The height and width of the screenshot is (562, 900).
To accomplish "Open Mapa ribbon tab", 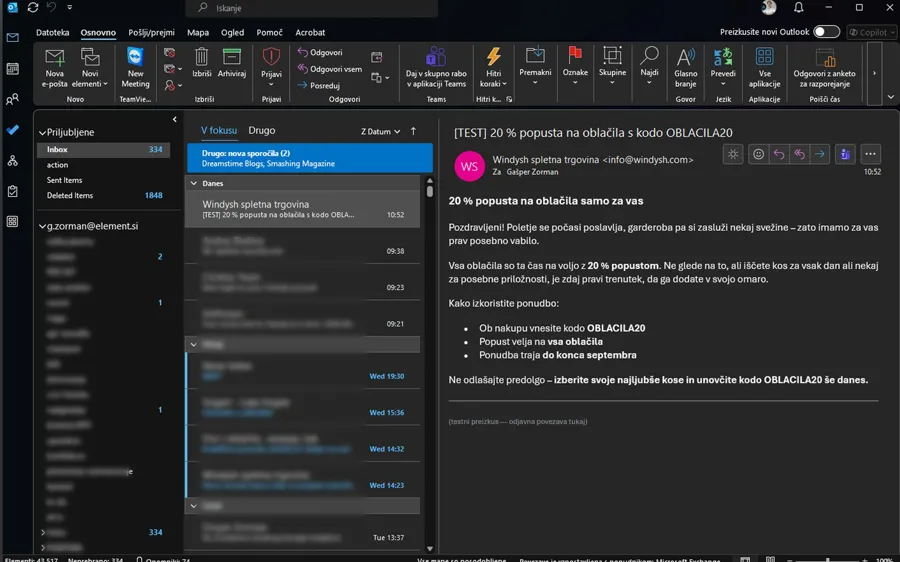I will (x=197, y=32).
